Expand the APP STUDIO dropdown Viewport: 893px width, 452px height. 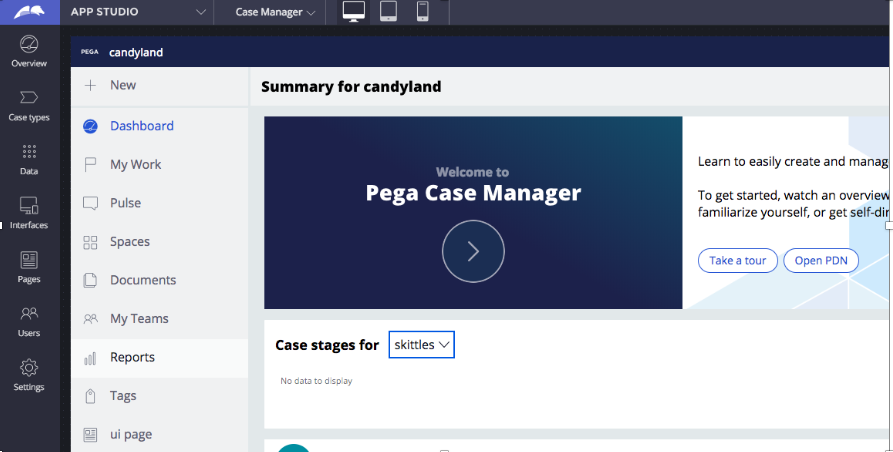click(x=200, y=12)
